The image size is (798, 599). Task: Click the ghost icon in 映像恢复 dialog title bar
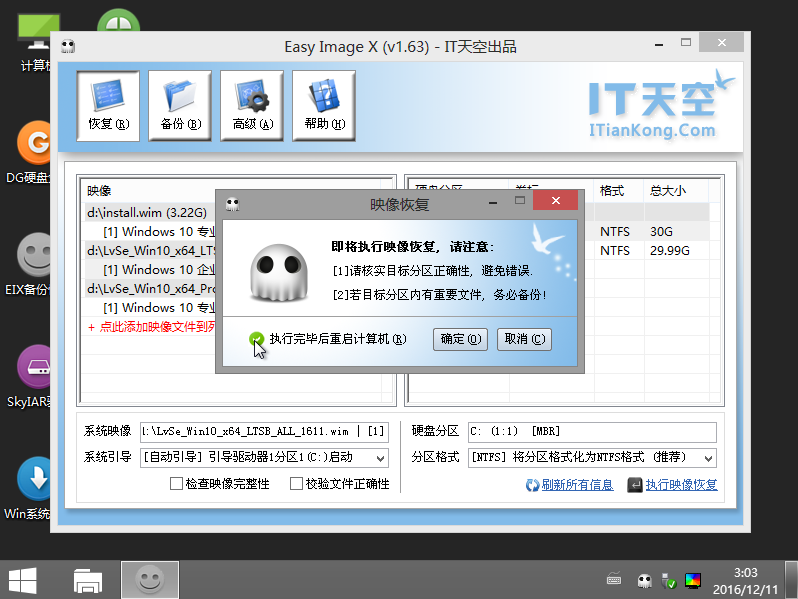click(x=233, y=204)
